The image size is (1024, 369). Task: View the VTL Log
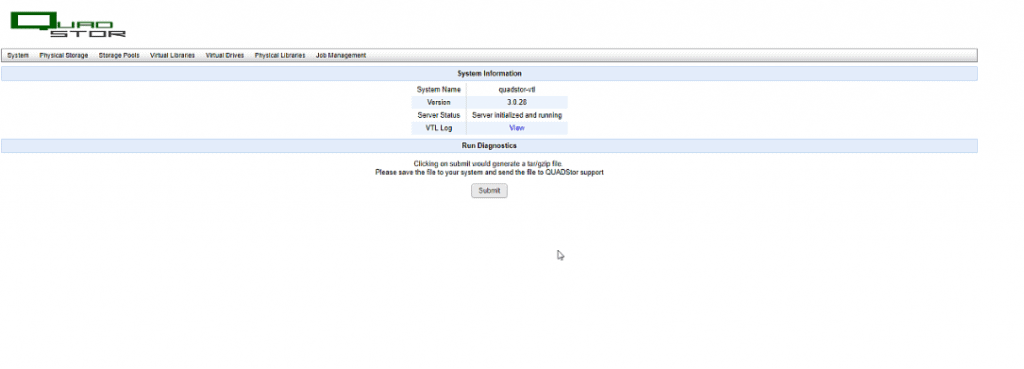pos(517,128)
